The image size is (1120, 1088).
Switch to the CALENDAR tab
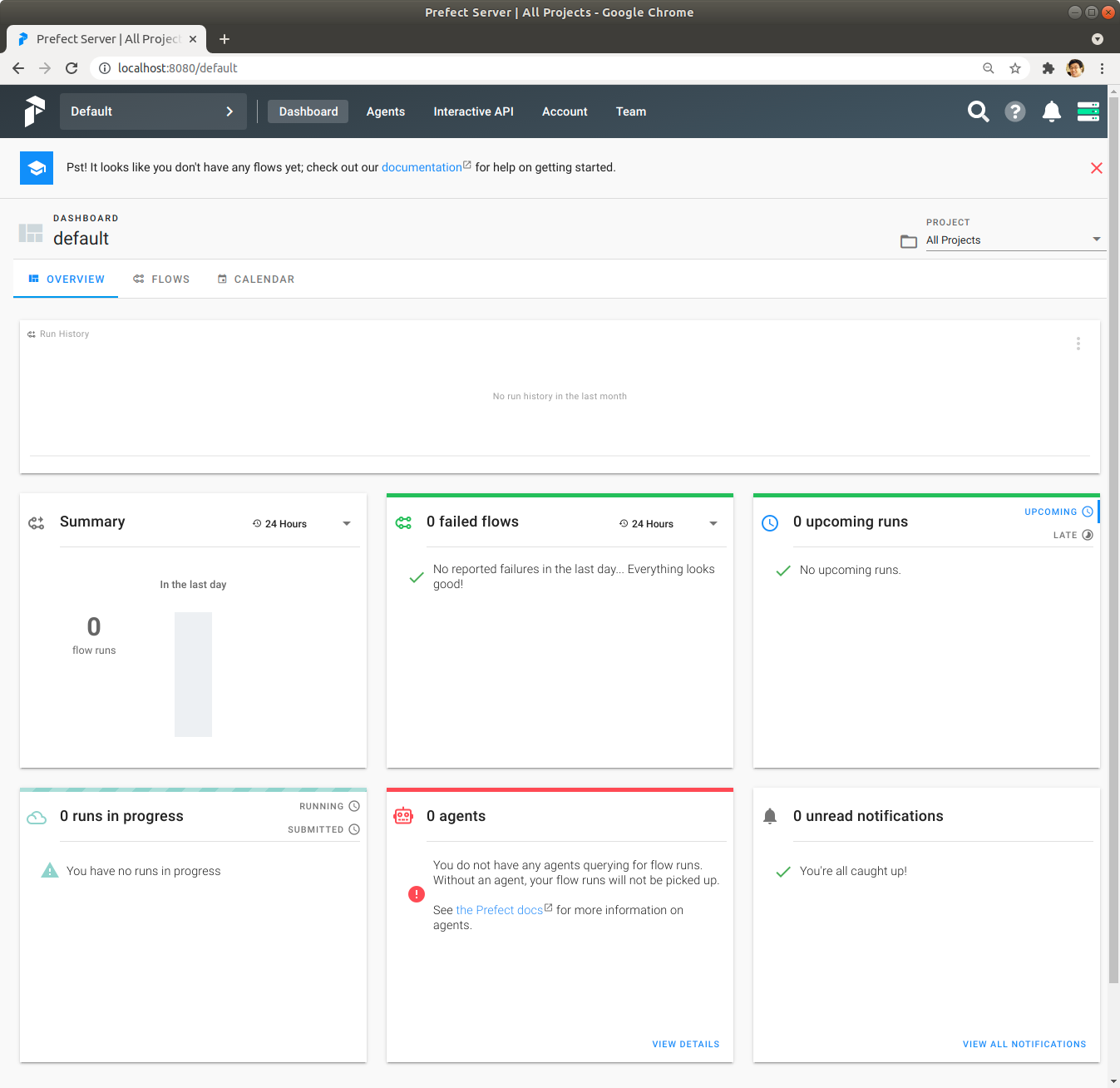click(x=256, y=279)
